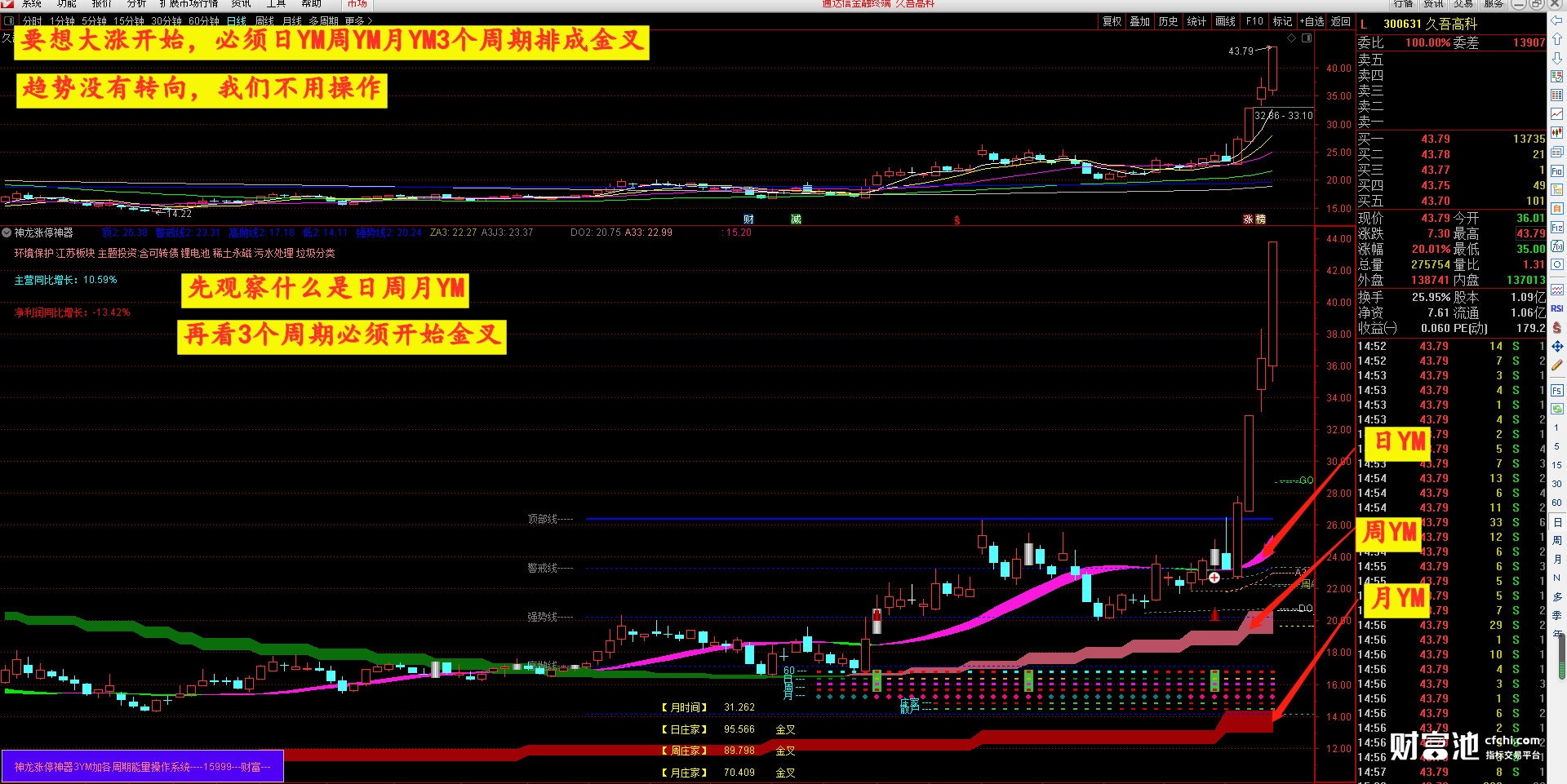This screenshot has height=784, width=1567.
Task: Click the +自选 add to watchlist button
Action: 1312,22
